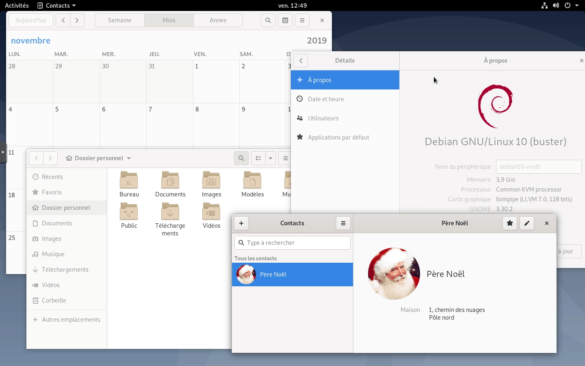
Task: Open the Activités overview
Action: [17, 6]
